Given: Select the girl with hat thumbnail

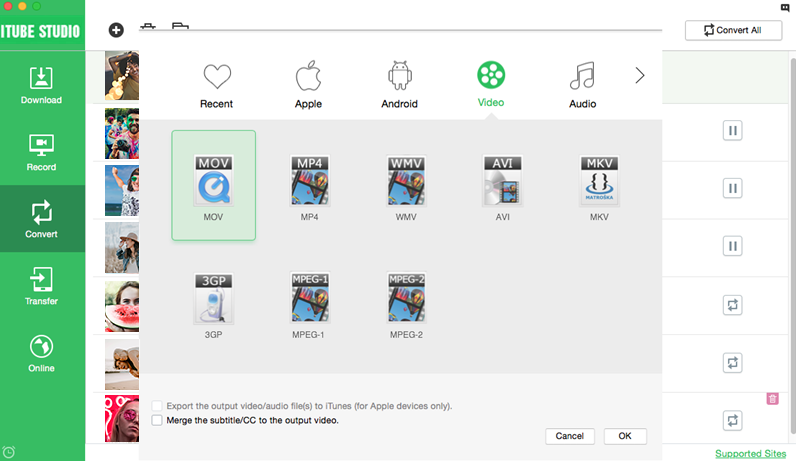Looking at the screenshot, I should pos(122,248).
